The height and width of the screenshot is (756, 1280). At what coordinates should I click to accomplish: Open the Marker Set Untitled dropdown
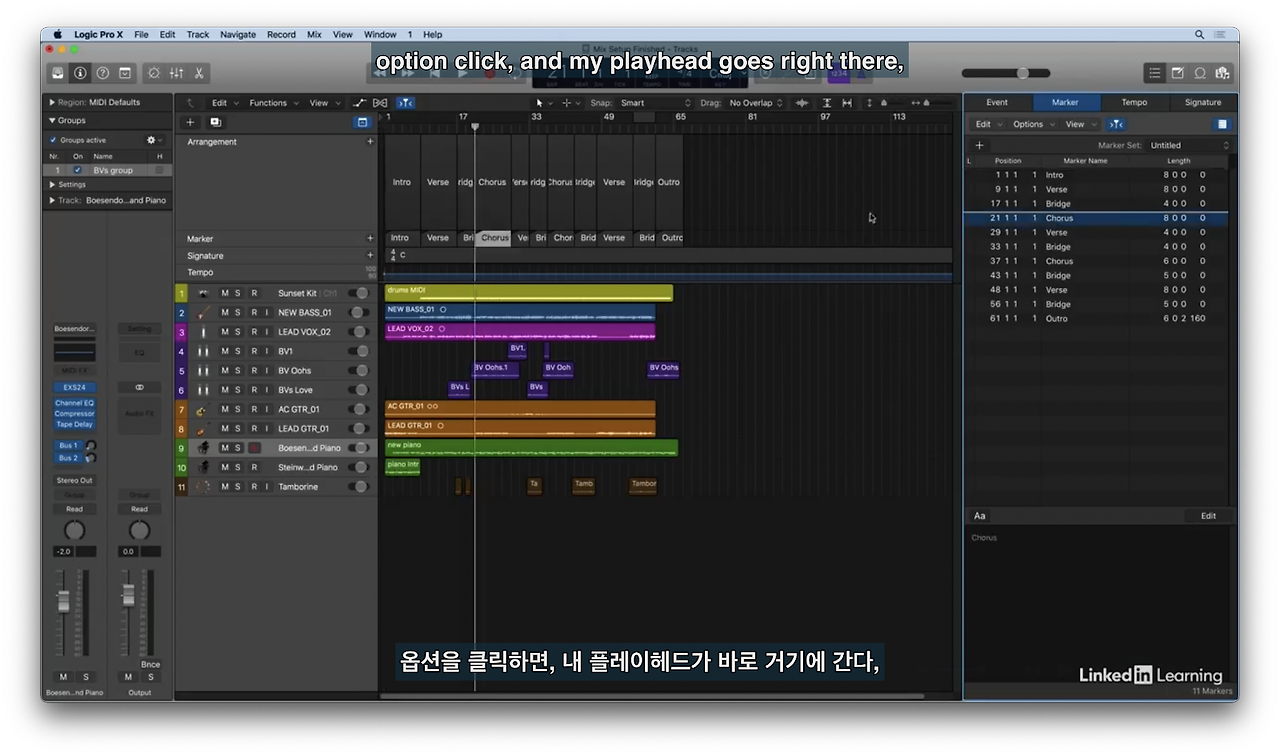coord(1189,145)
